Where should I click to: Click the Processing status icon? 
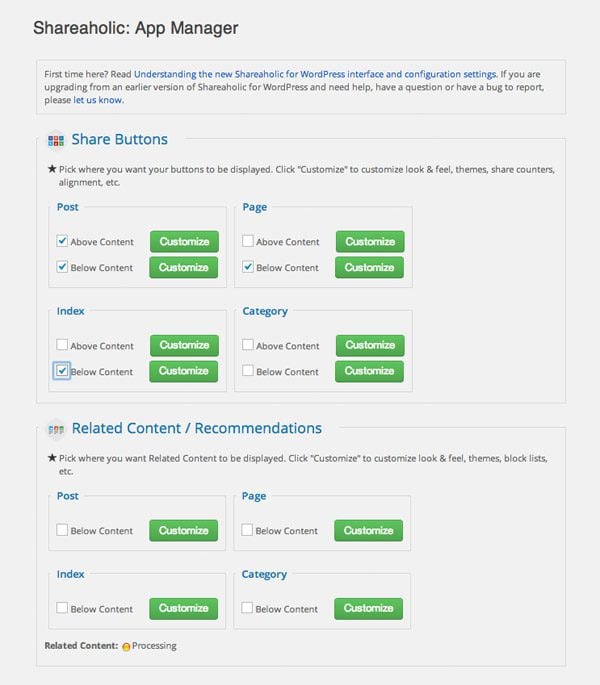(x=126, y=647)
